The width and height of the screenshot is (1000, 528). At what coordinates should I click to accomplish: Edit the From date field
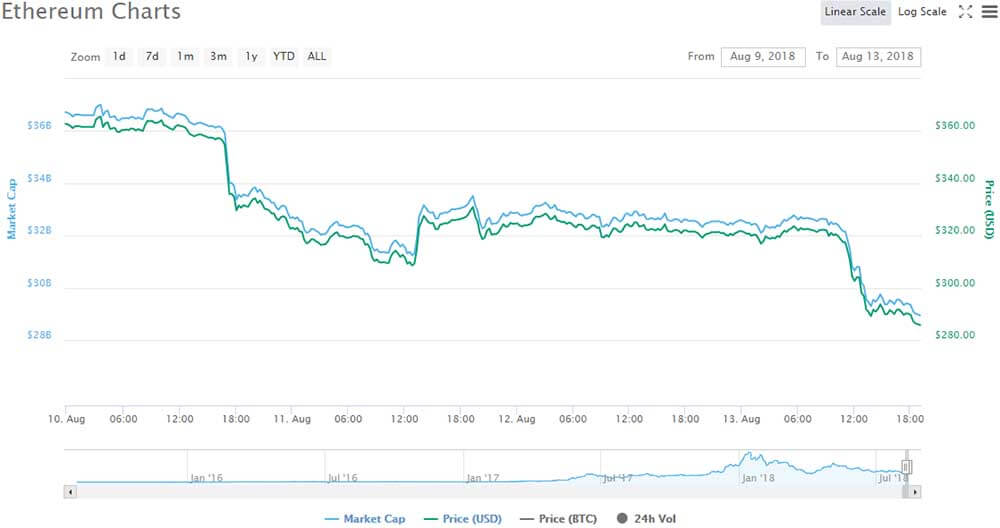click(763, 57)
